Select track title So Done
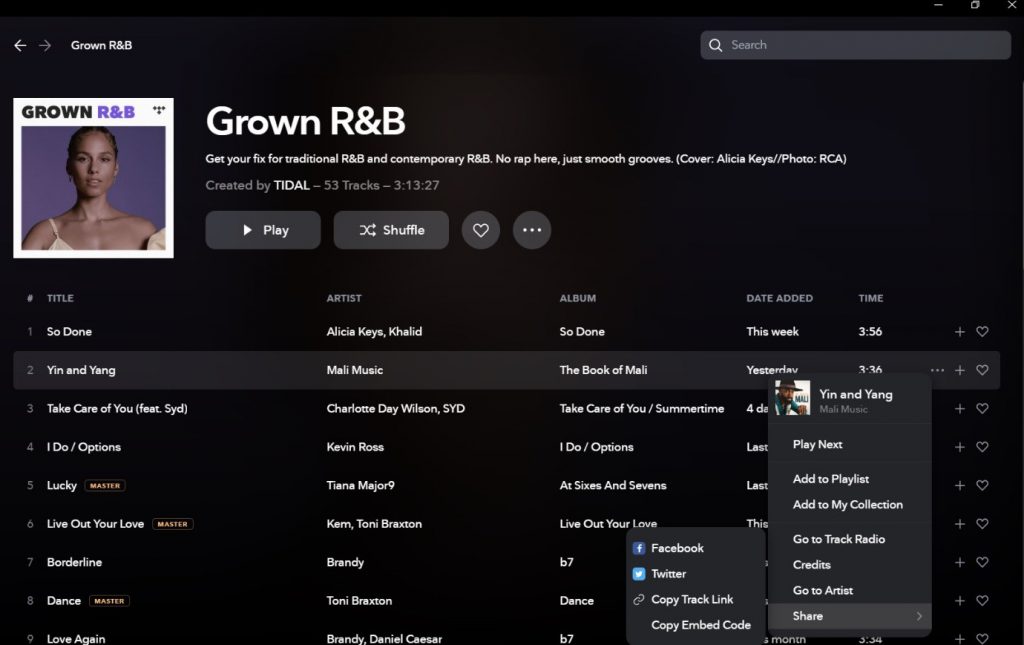The width and height of the screenshot is (1024, 645). click(69, 332)
